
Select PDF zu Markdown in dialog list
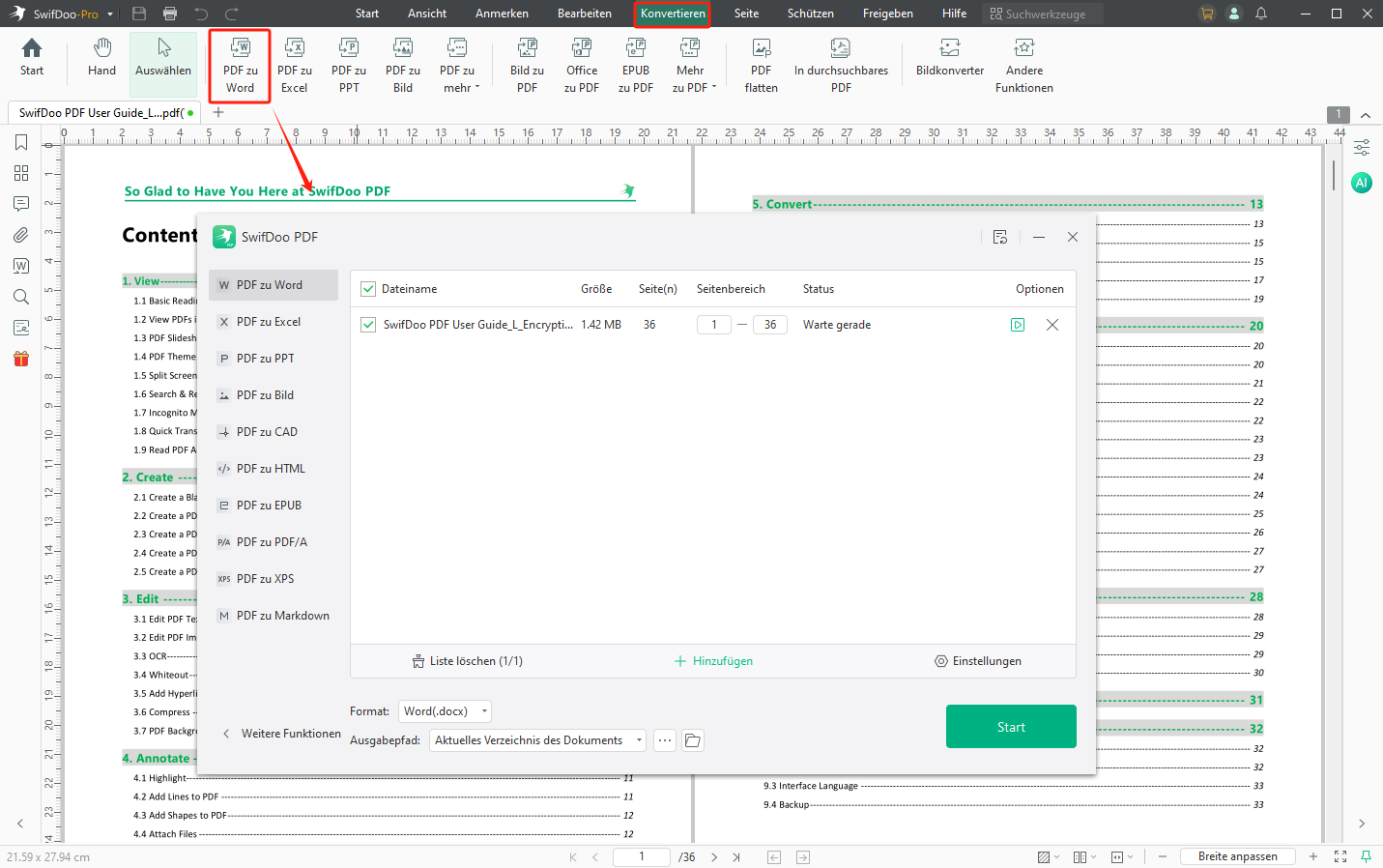tap(274, 616)
